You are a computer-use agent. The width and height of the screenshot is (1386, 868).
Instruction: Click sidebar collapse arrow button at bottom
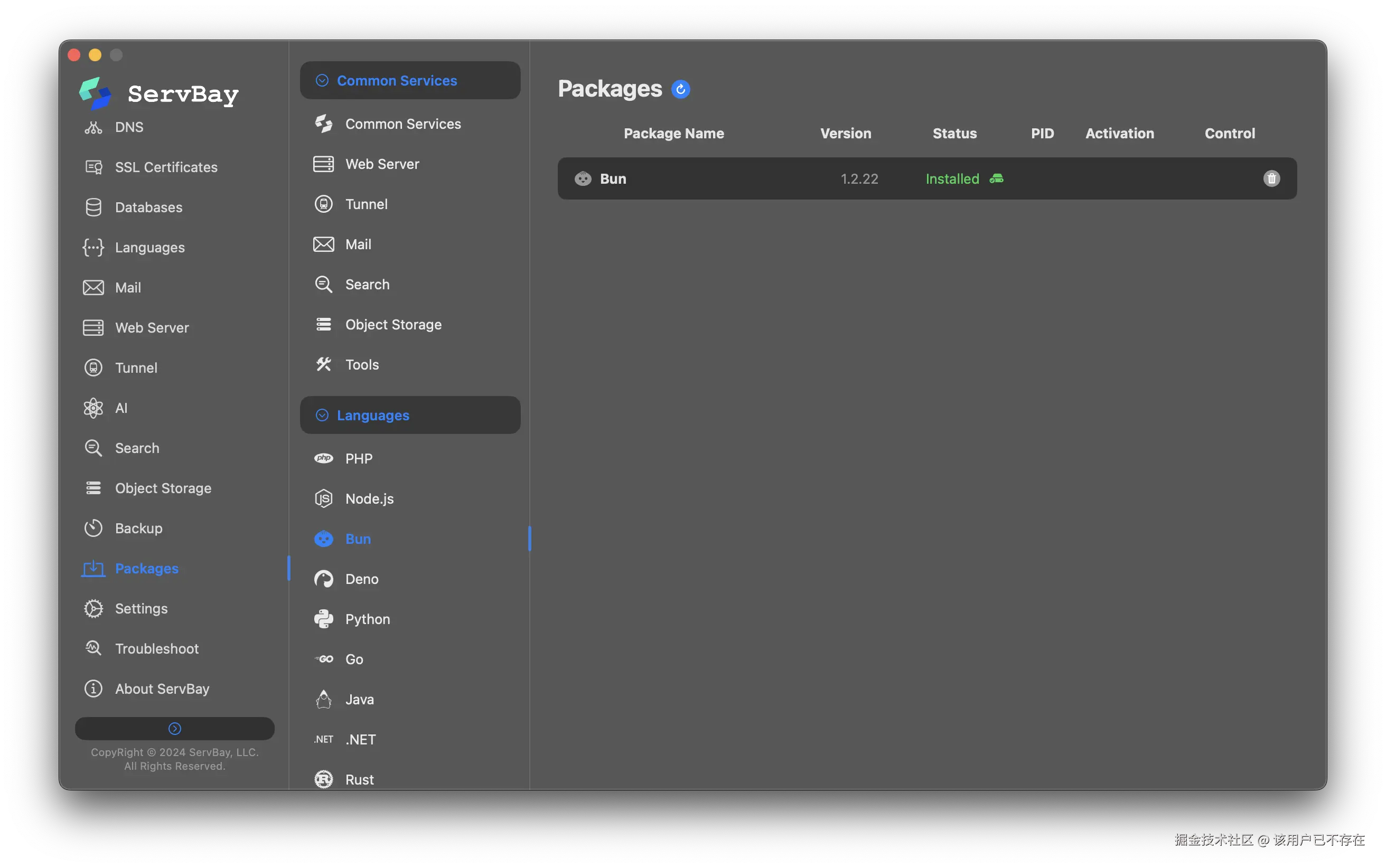(174, 729)
